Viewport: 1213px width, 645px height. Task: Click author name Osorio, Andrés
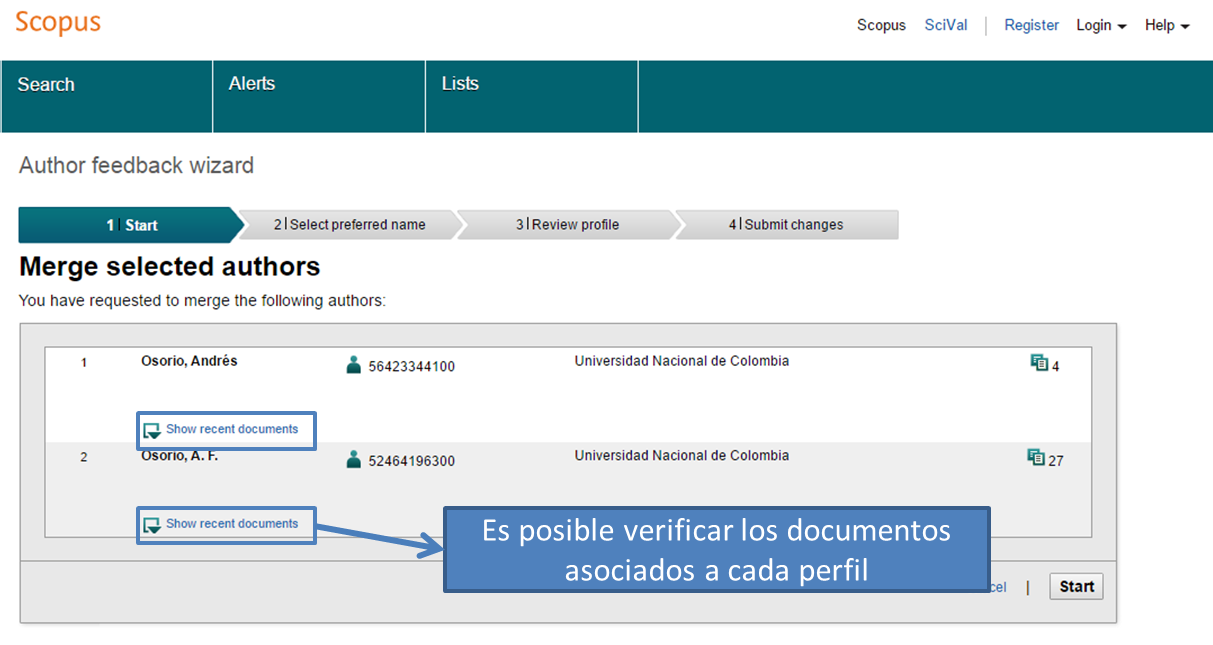tap(189, 361)
